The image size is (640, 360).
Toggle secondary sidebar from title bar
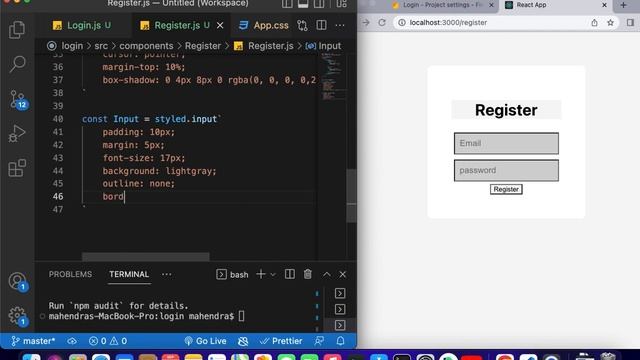(x=319, y=4)
